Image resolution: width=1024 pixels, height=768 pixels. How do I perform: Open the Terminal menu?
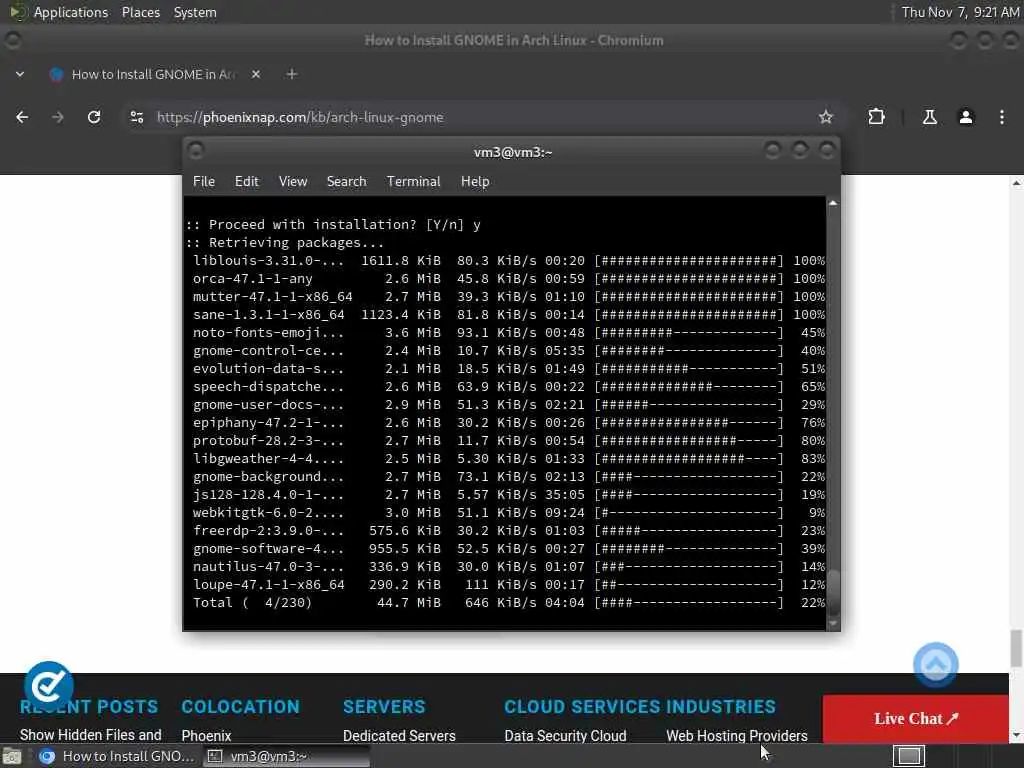click(413, 182)
